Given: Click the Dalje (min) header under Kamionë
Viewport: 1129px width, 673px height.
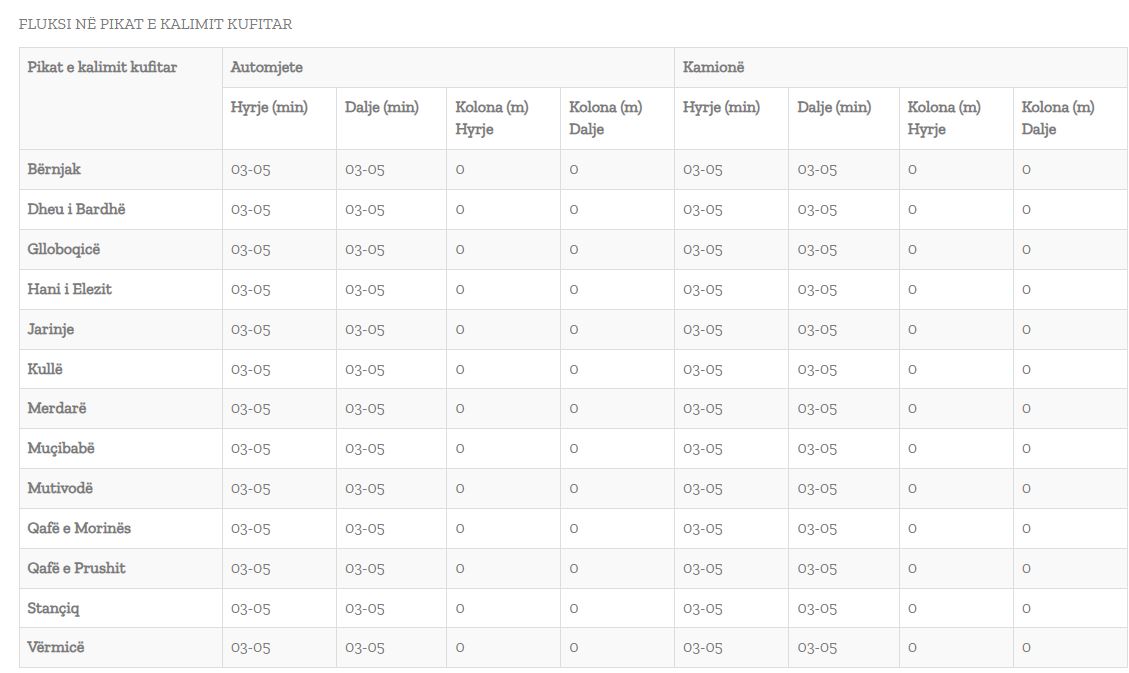Looking at the screenshot, I should click(834, 107).
